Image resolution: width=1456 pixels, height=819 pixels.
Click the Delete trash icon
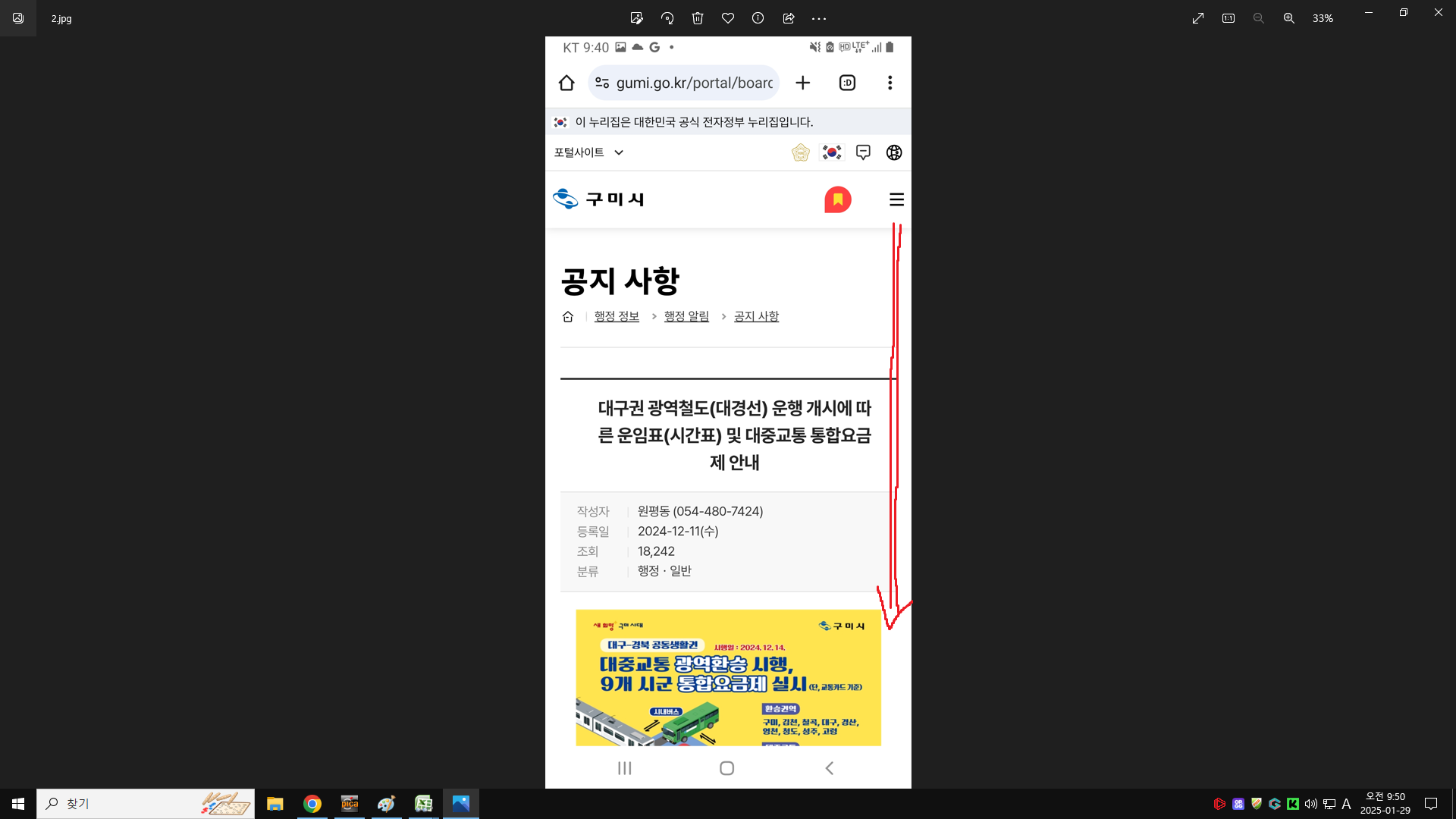[698, 18]
